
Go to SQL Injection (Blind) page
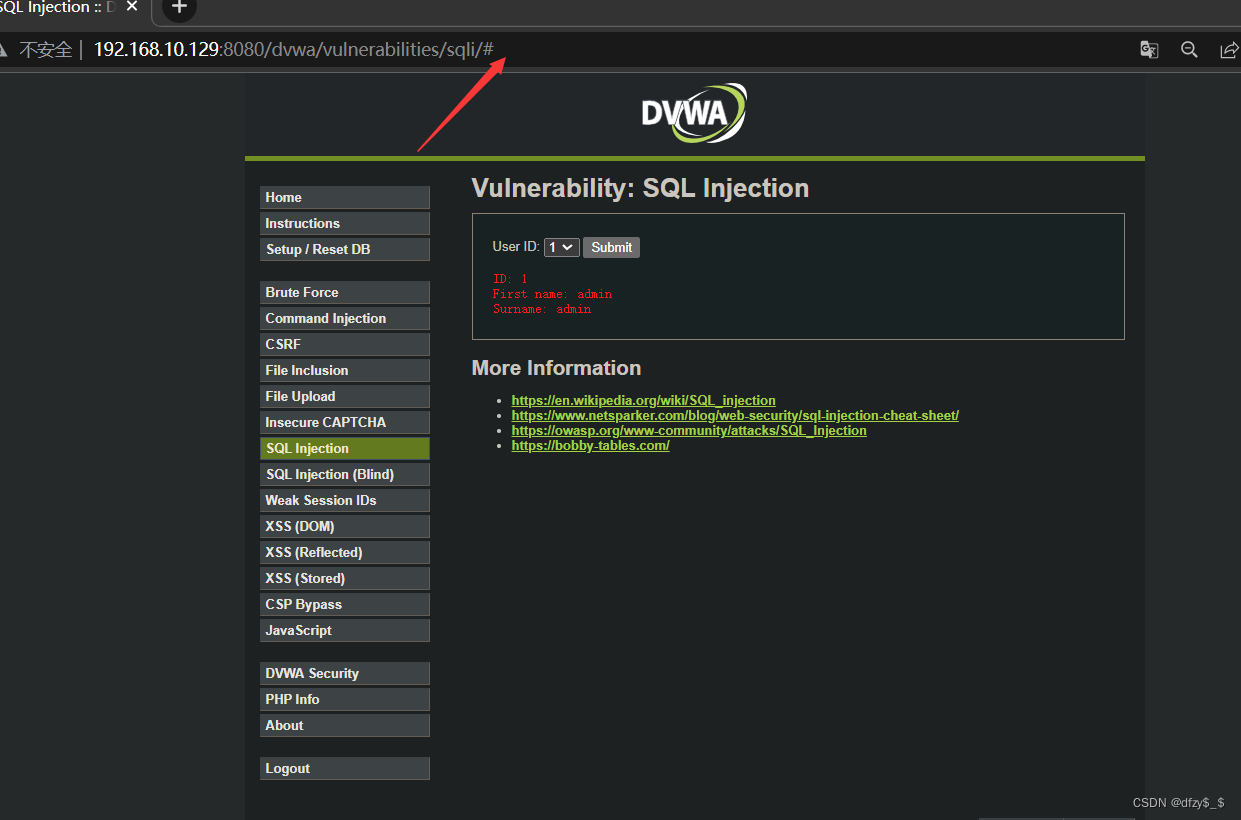(x=344, y=474)
